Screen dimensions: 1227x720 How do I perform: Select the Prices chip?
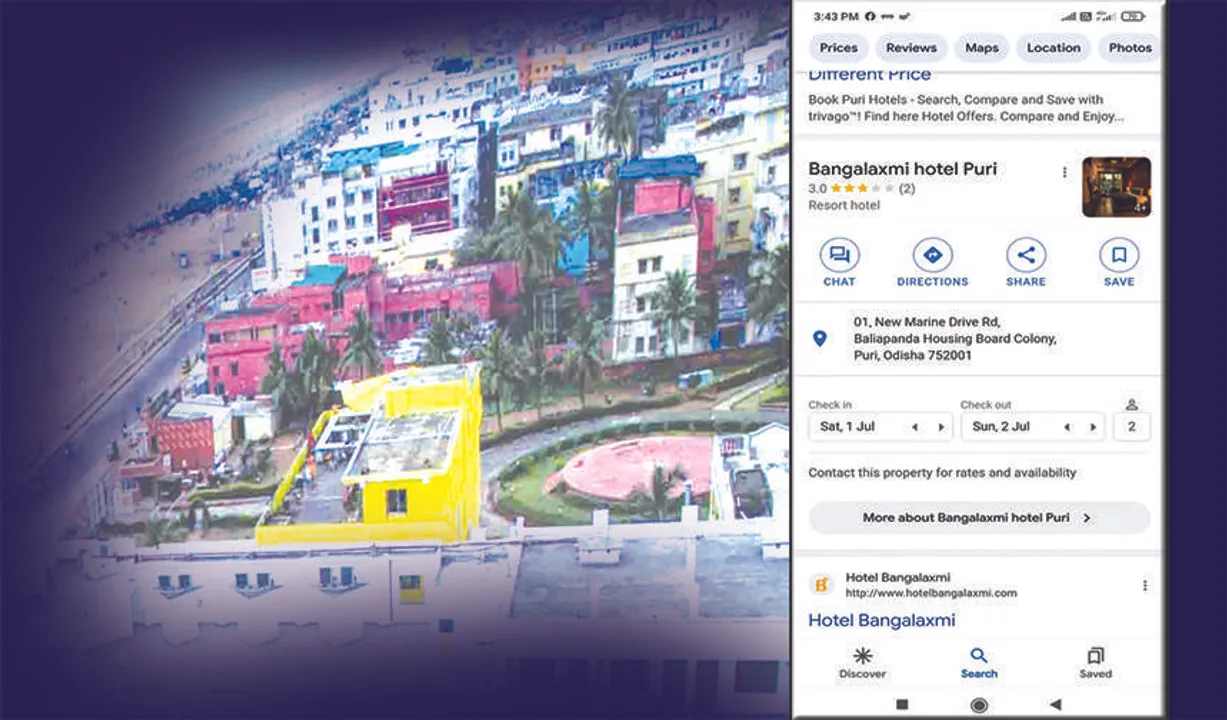pos(838,48)
